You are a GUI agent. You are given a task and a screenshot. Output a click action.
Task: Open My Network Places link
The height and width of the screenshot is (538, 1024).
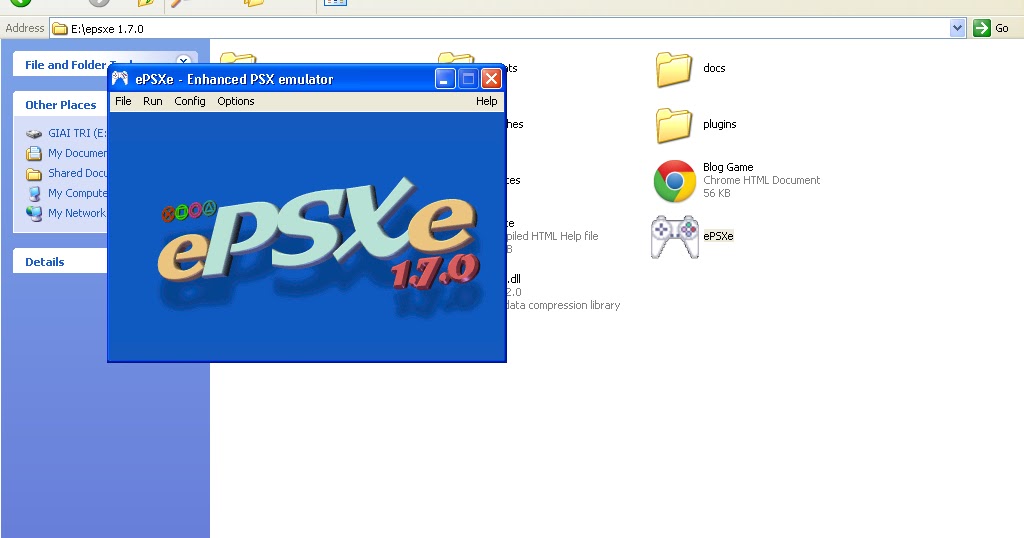[77, 213]
